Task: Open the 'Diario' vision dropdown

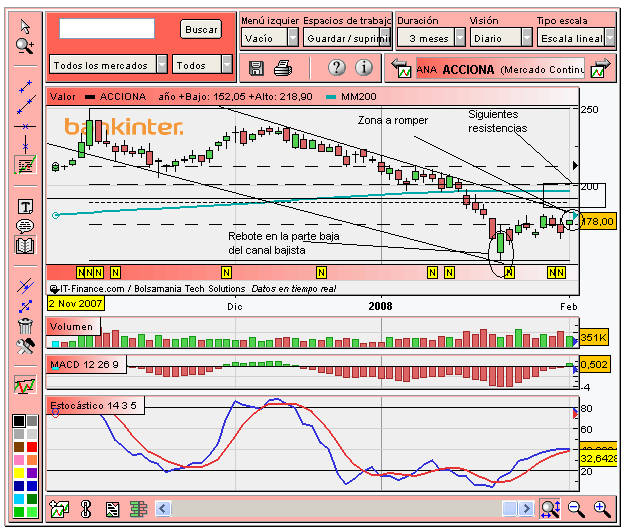Action: tap(501, 38)
